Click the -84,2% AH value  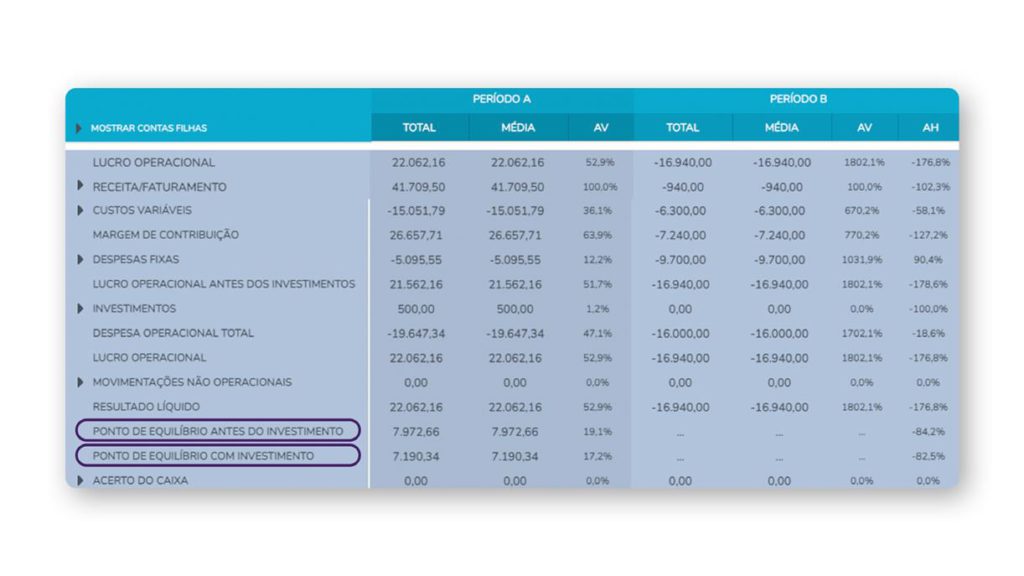point(928,432)
